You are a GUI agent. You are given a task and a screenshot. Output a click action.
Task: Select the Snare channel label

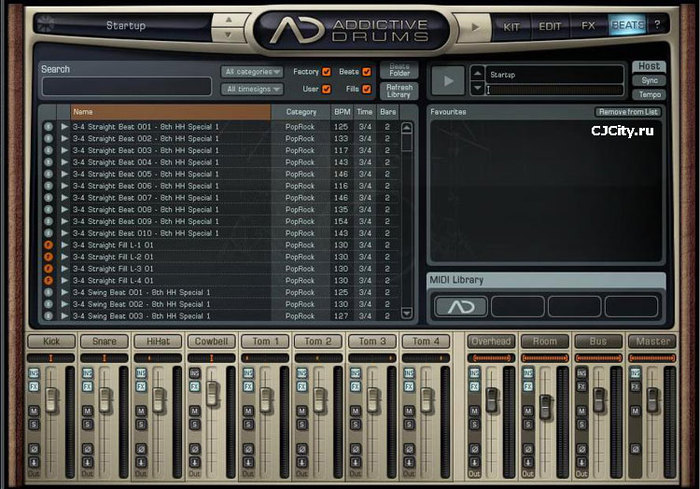[x=104, y=342]
